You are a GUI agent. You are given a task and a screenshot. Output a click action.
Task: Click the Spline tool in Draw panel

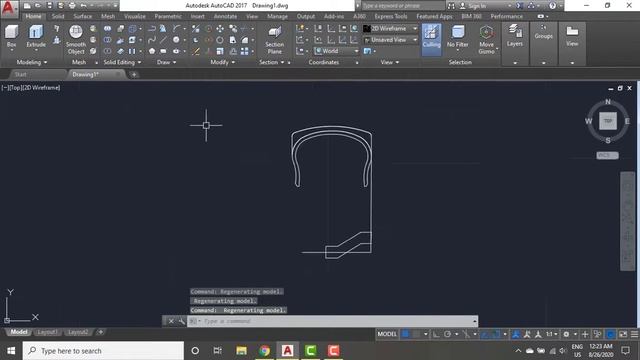(x=152, y=40)
